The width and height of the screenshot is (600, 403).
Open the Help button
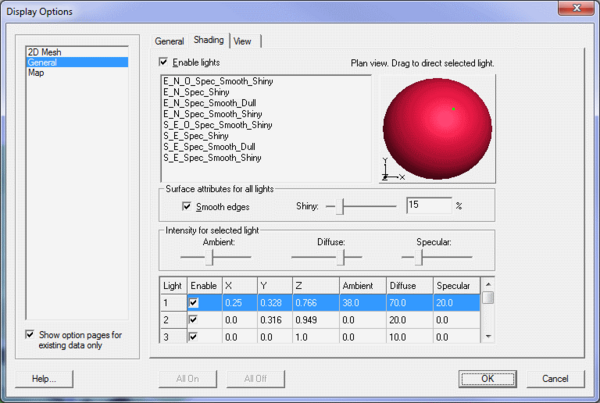click(43, 379)
